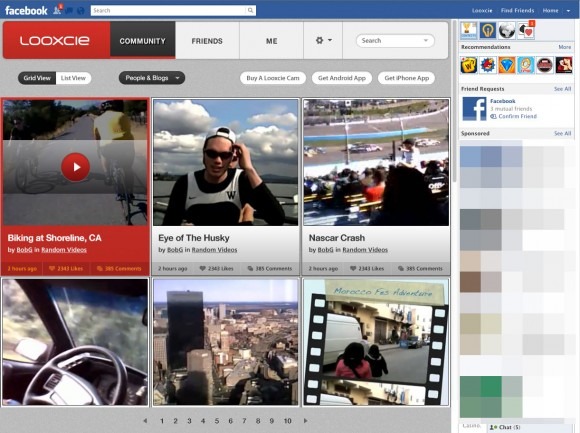
Task: Go to next page arrow in pagination
Action: [306, 421]
